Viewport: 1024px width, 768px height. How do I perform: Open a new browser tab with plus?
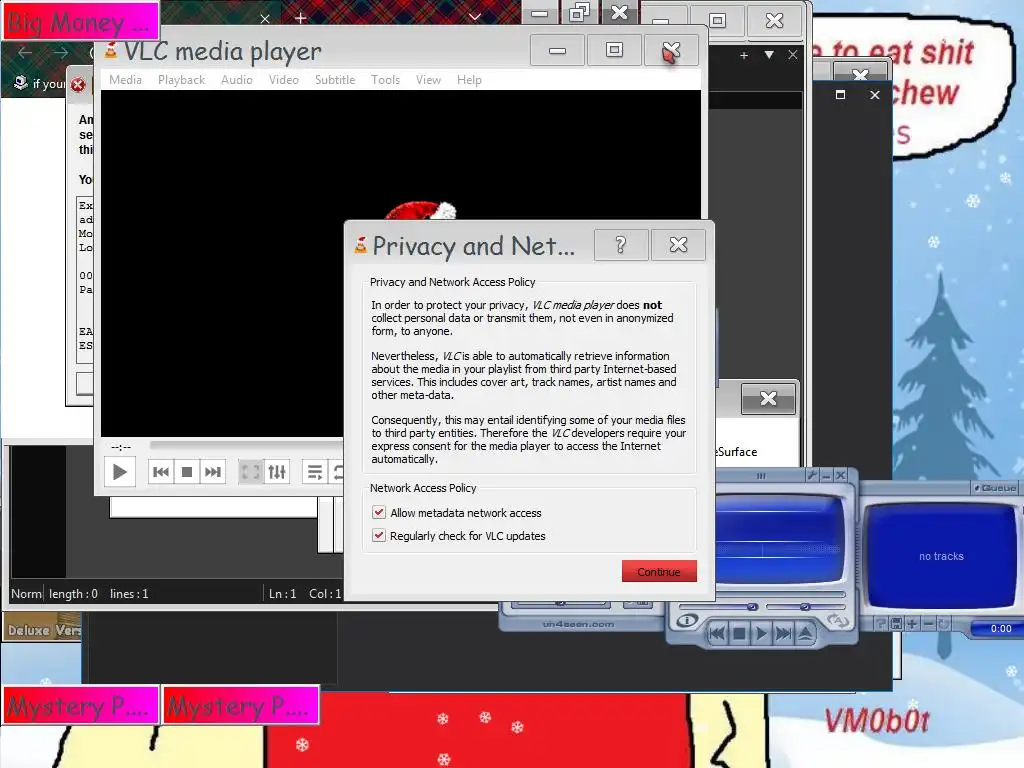(x=300, y=18)
